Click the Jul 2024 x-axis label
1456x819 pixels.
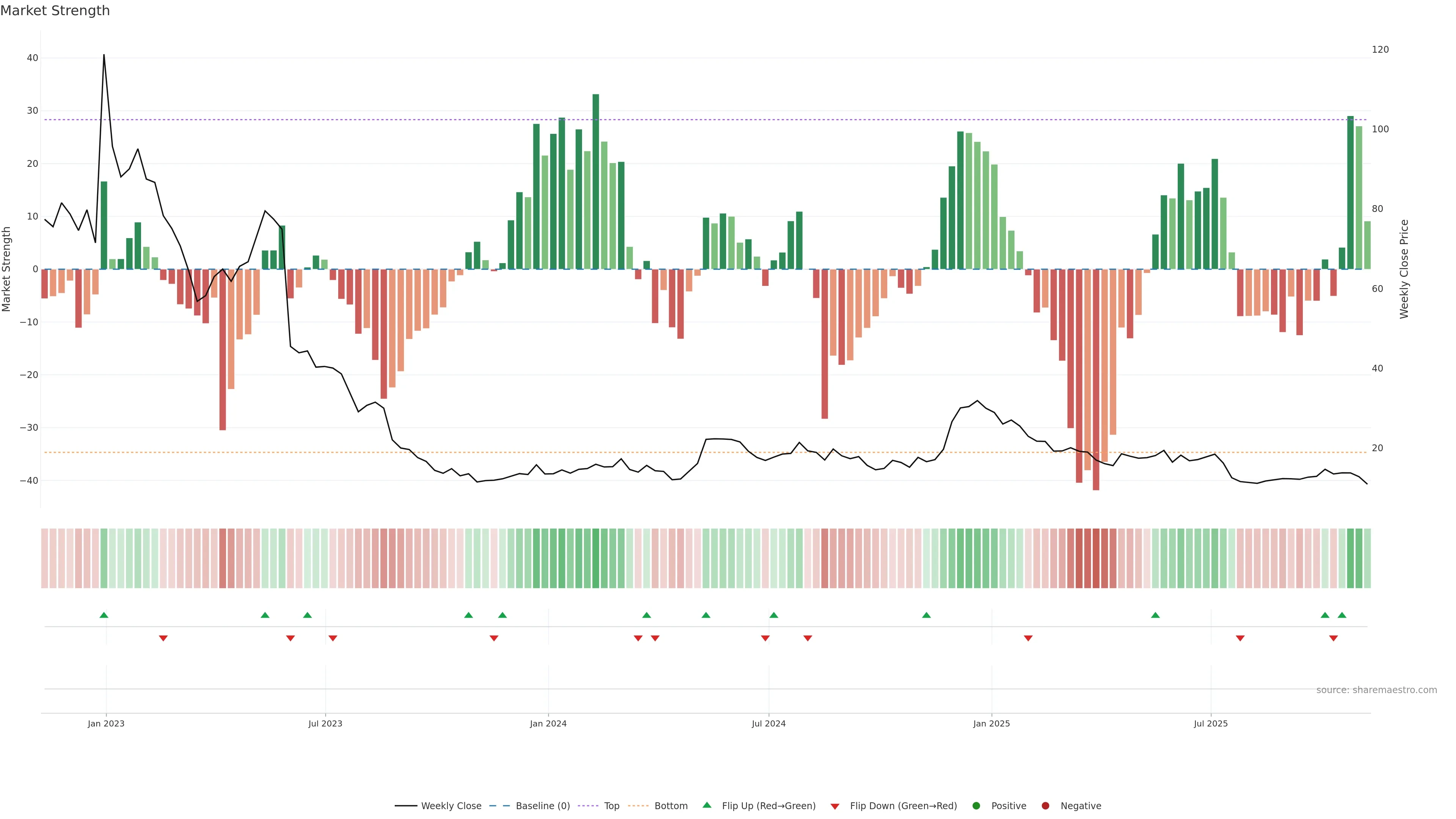pyautogui.click(x=768, y=723)
